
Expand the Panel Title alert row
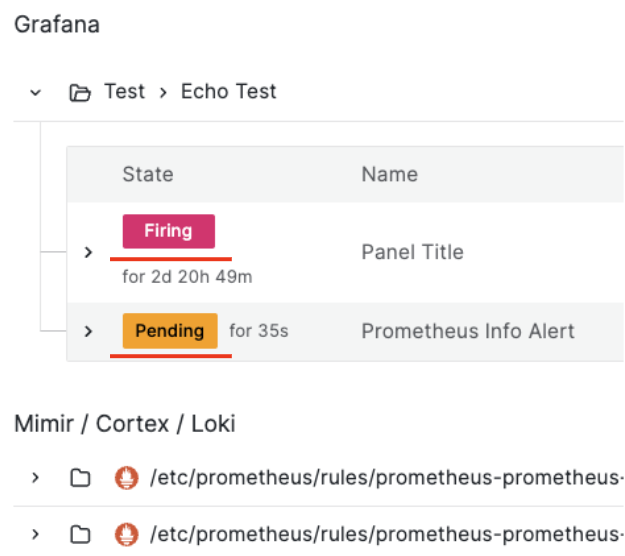(x=88, y=252)
